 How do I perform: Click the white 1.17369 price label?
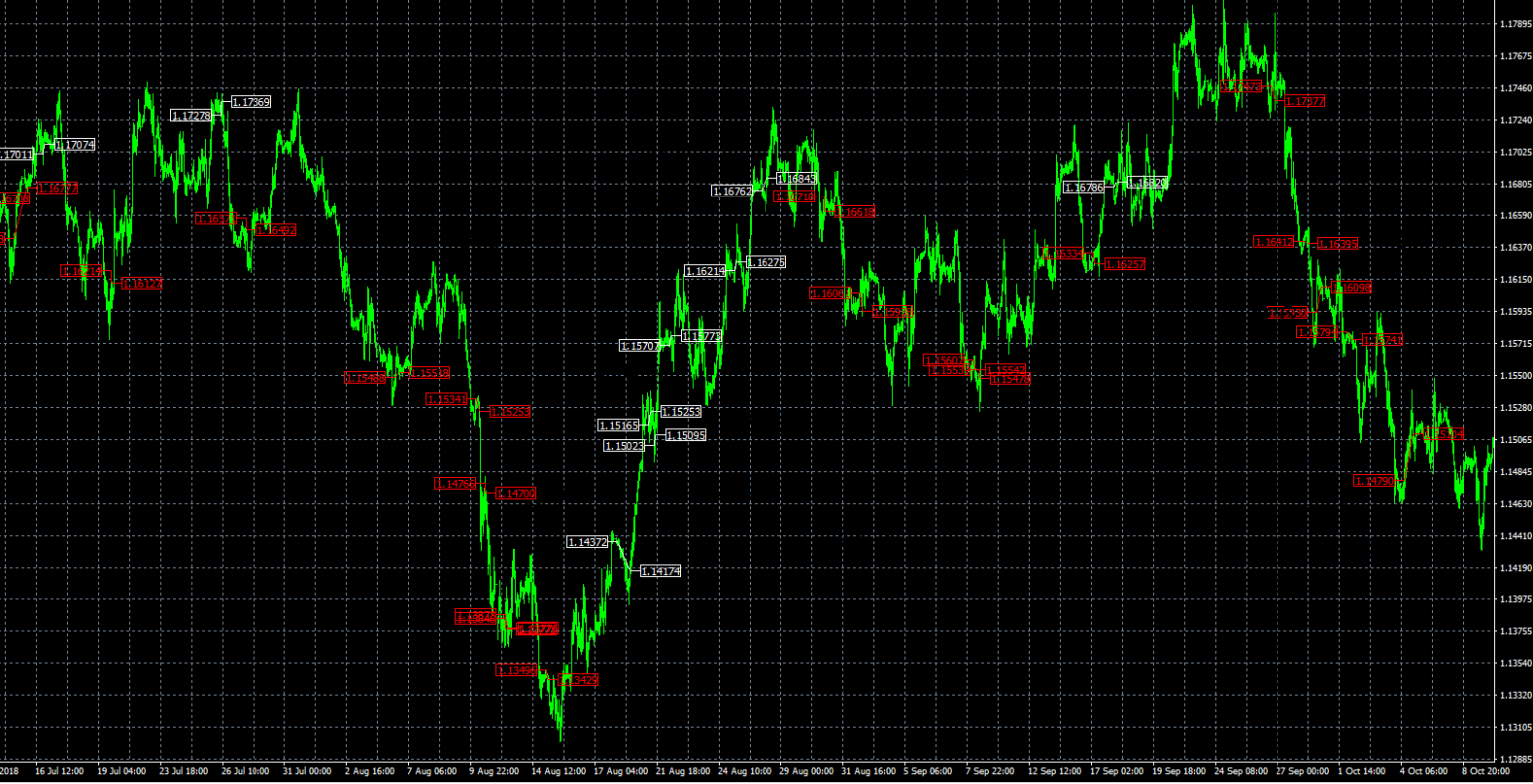(x=251, y=102)
